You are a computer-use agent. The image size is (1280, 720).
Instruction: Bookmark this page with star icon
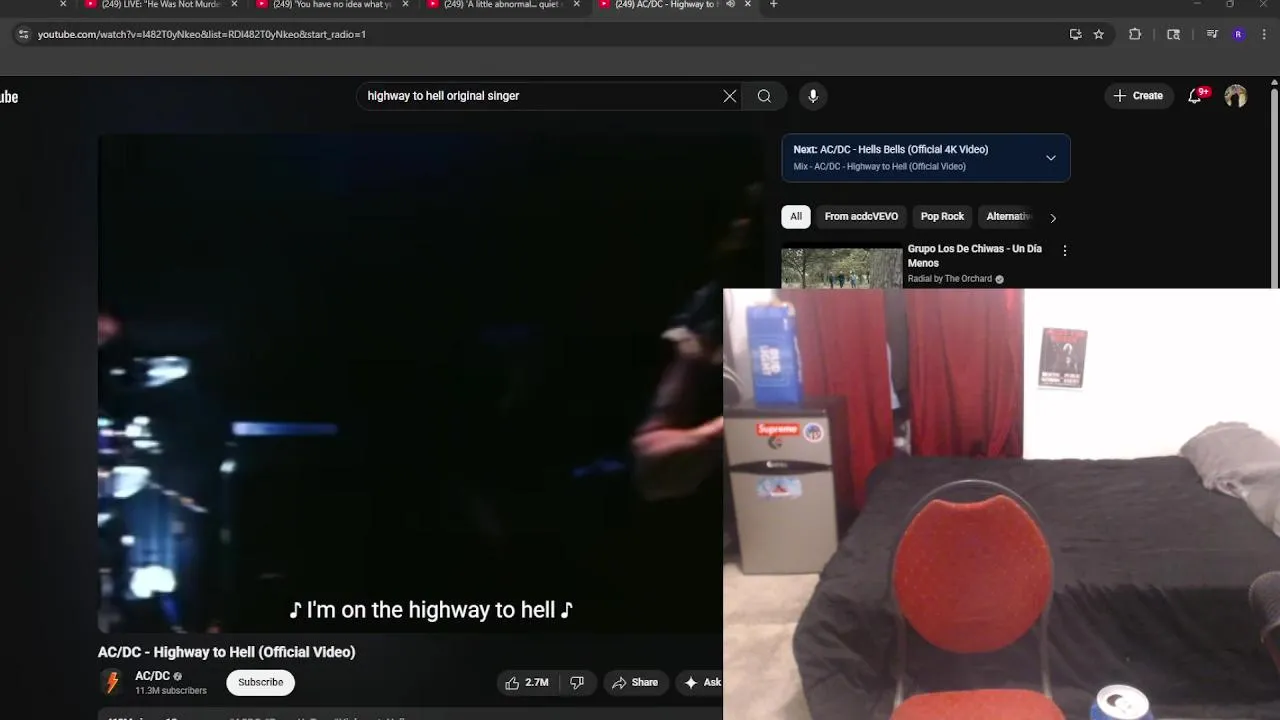(1099, 34)
